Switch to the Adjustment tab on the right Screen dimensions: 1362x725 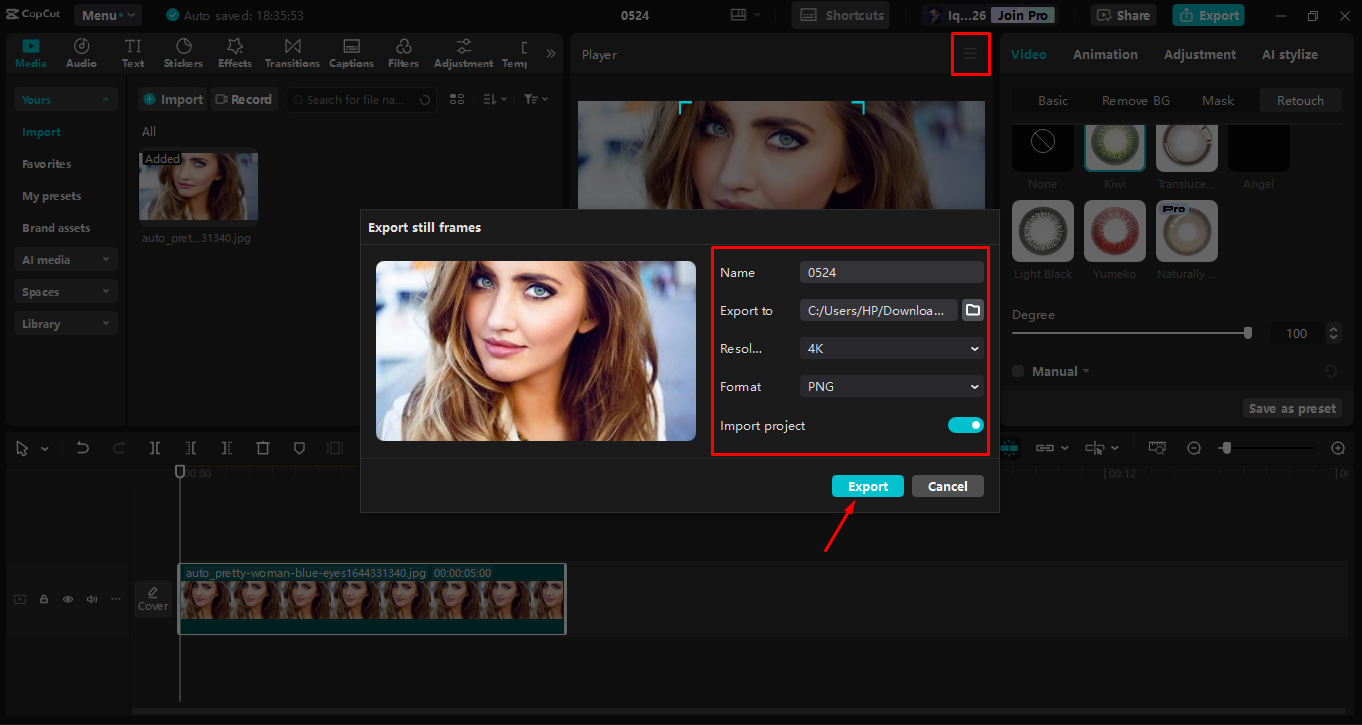pos(1199,54)
